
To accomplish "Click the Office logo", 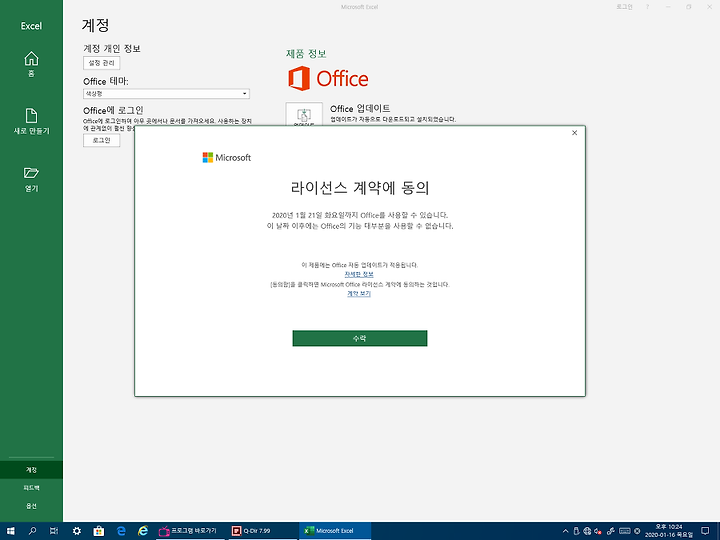I will pos(328,79).
